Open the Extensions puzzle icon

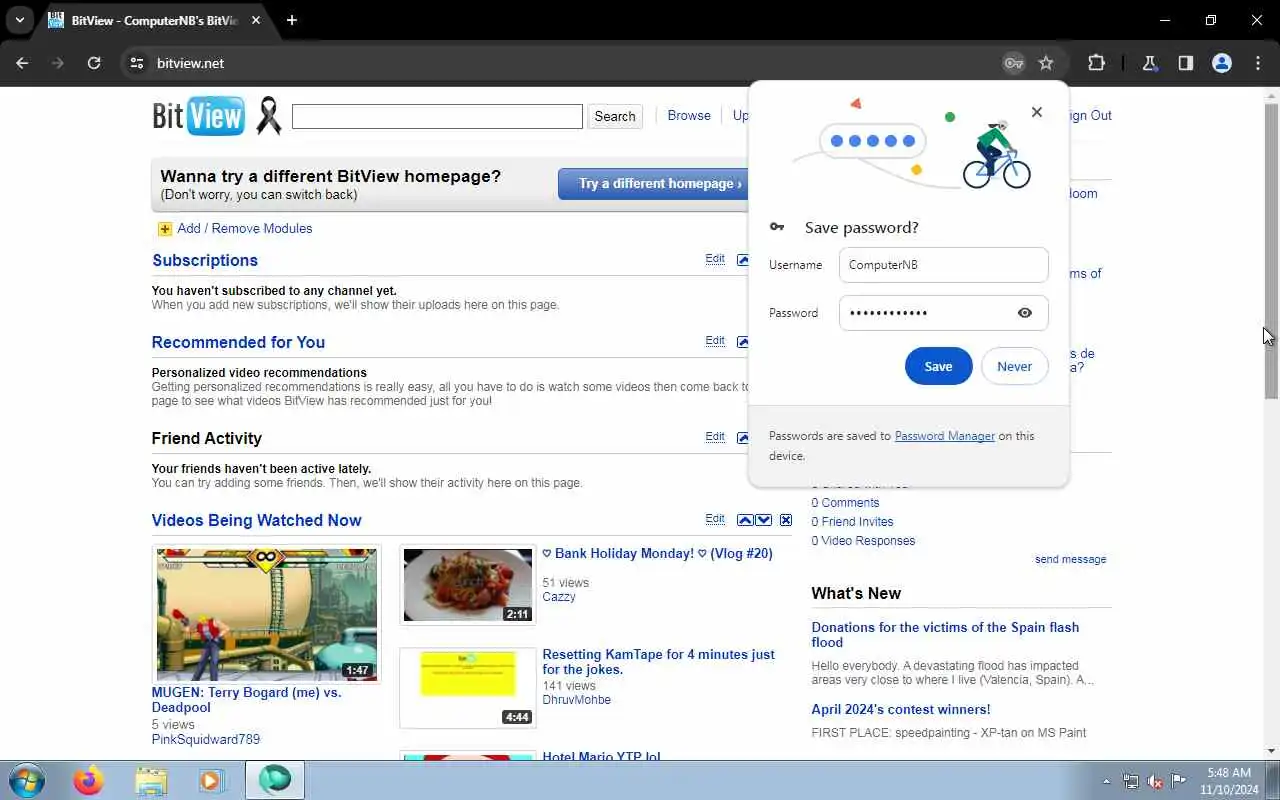tap(1096, 63)
